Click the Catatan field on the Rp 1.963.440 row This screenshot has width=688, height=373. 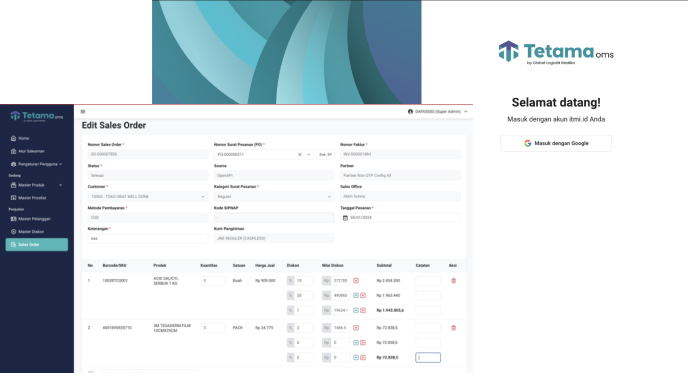pyautogui.click(x=428, y=295)
